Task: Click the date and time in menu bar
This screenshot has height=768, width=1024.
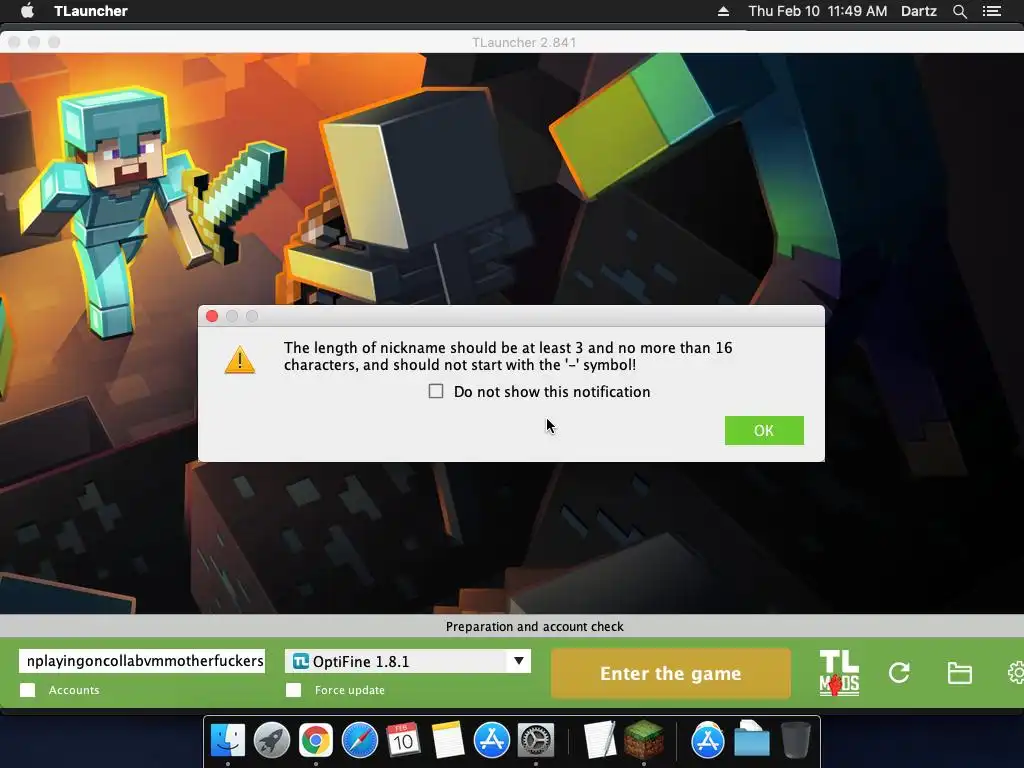Action: 818,11
